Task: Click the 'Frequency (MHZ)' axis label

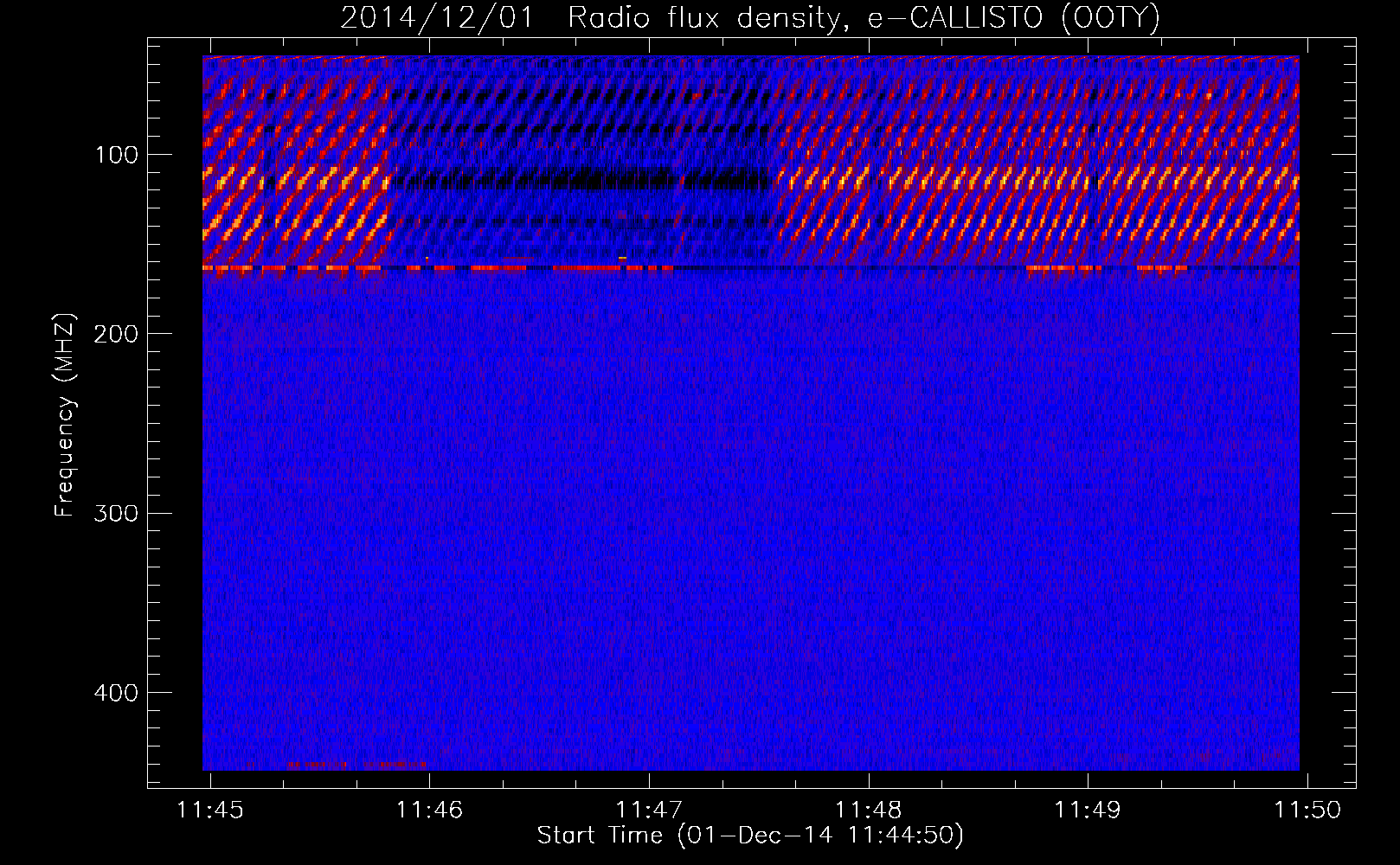Action: [65, 414]
